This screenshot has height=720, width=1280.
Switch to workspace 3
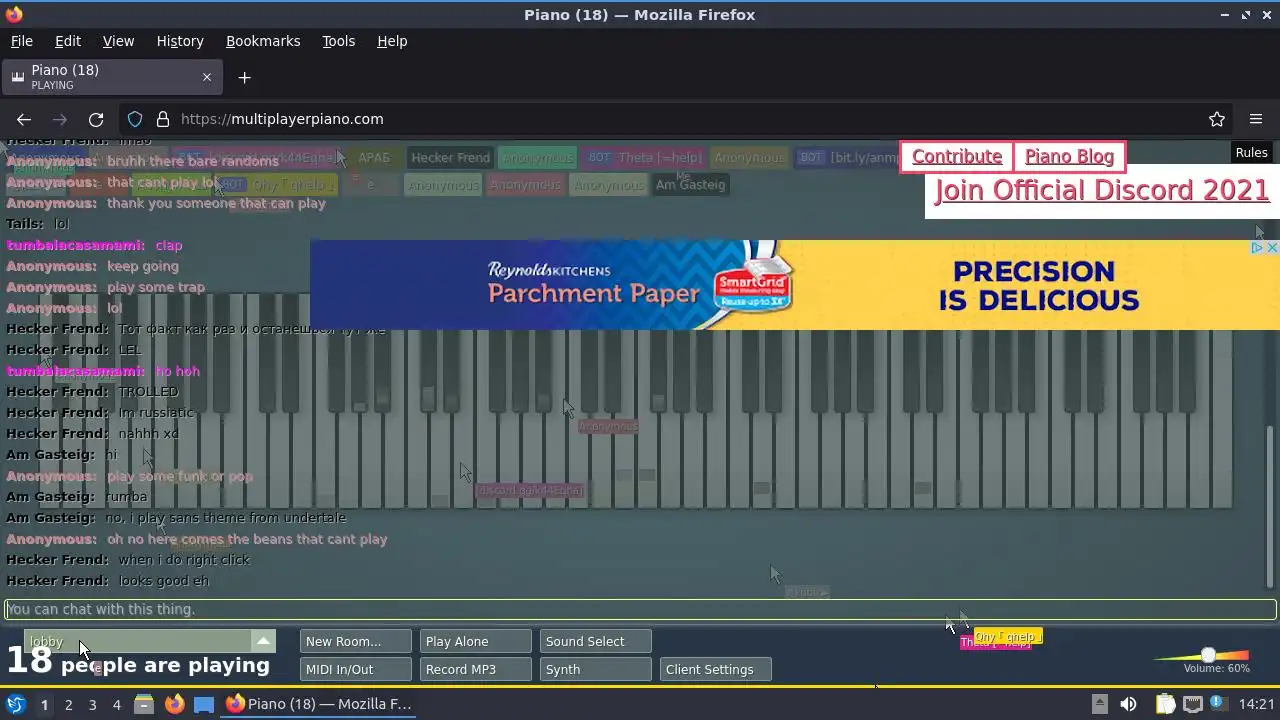92,705
